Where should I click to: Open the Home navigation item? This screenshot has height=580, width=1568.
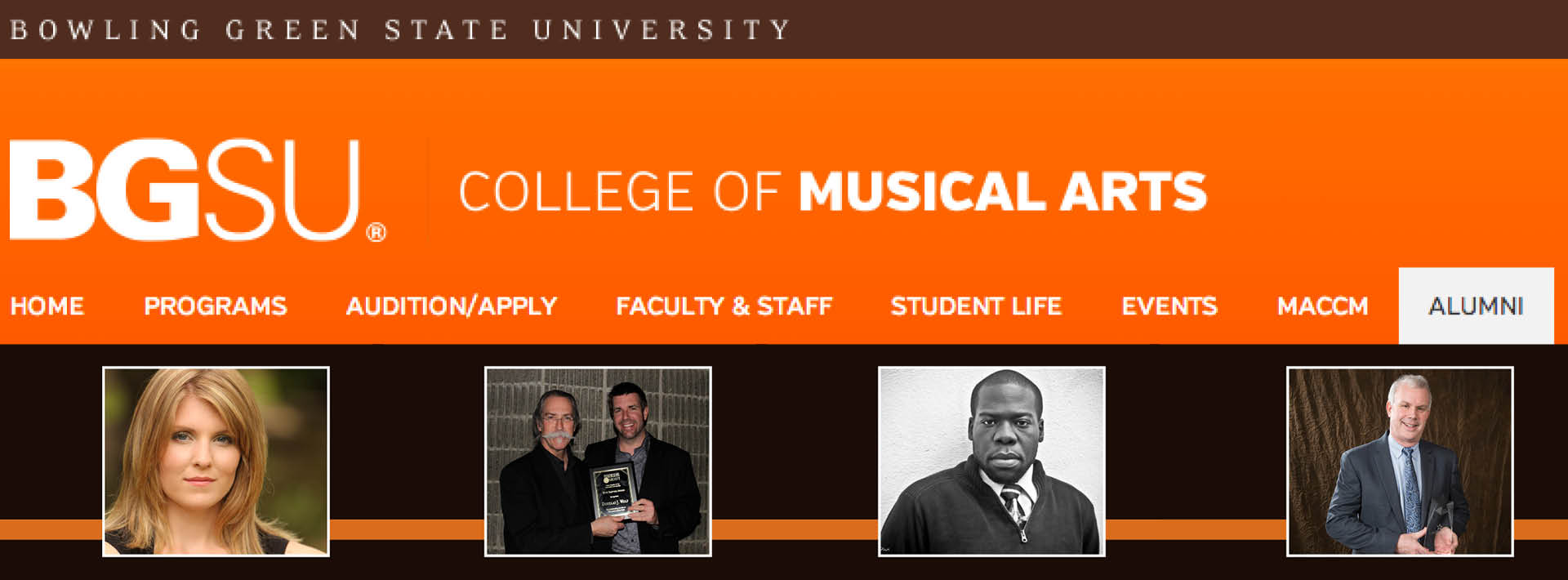pos(47,306)
